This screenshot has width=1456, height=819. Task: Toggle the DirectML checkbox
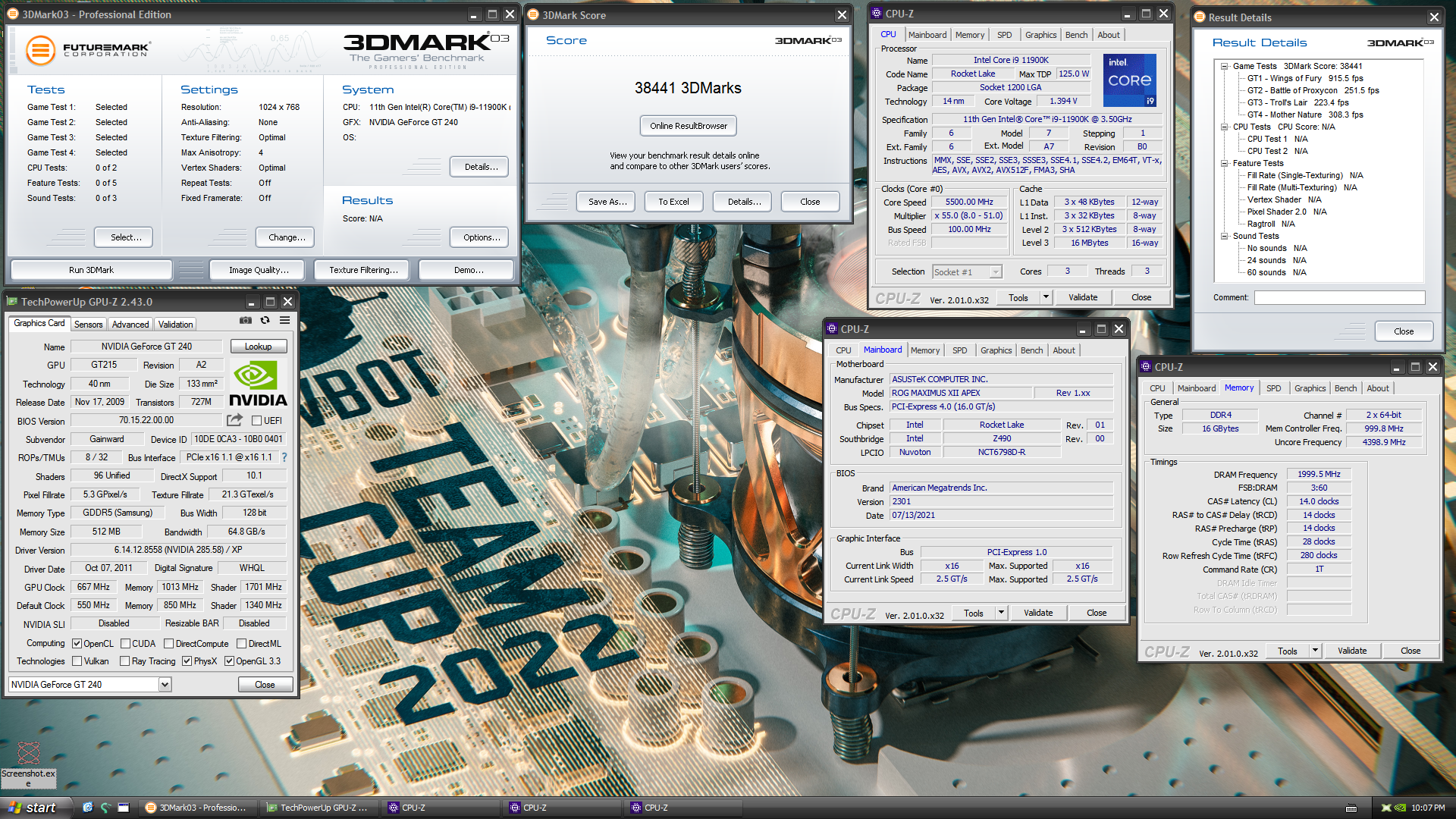(x=241, y=644)
